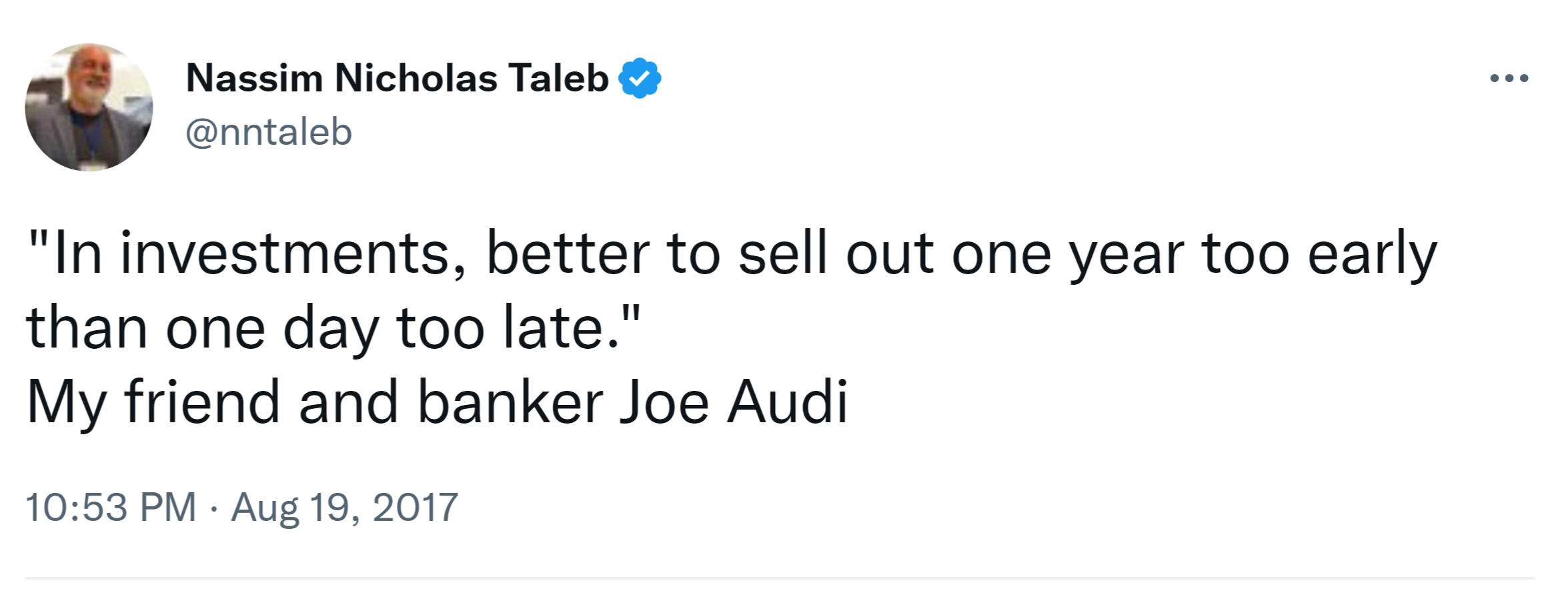Open the three-dot More options menu
Screen dimensions: 1568x595
[1509, 79]
